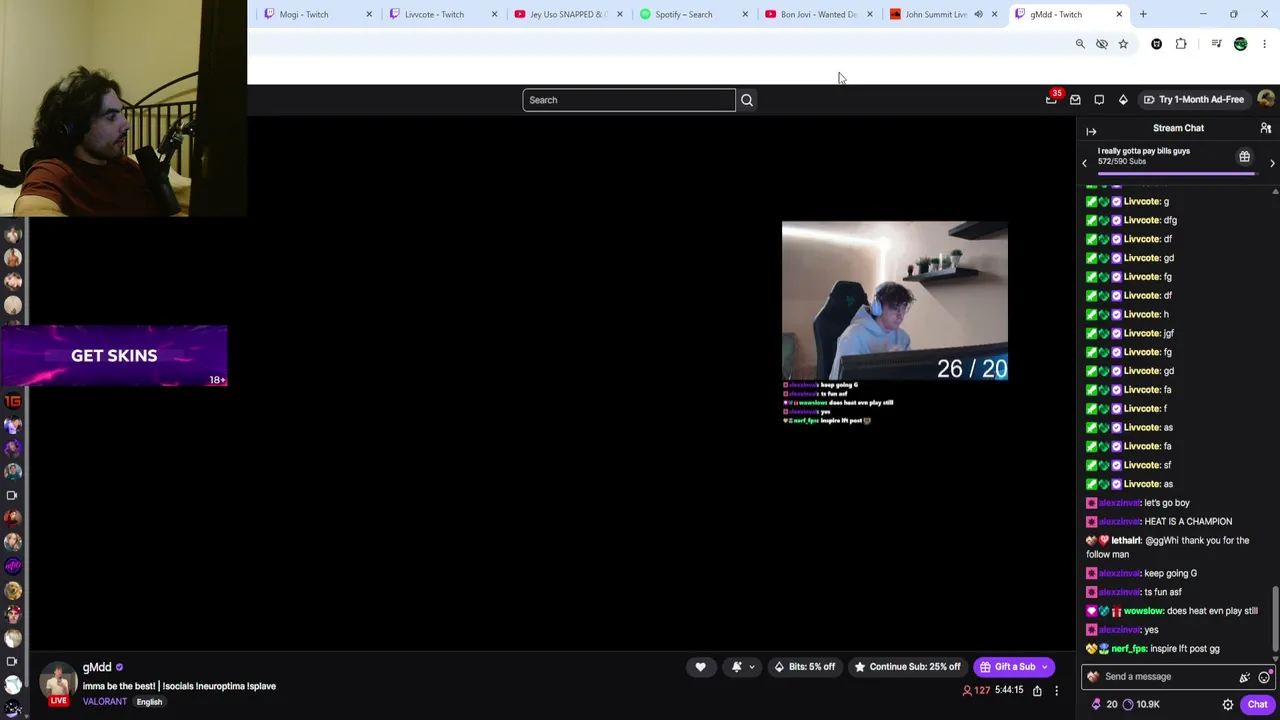Open Chrome media control icon
The height and width of the screenshot is (720, 1280).
pyautogui.click(x=1216, y=44)
